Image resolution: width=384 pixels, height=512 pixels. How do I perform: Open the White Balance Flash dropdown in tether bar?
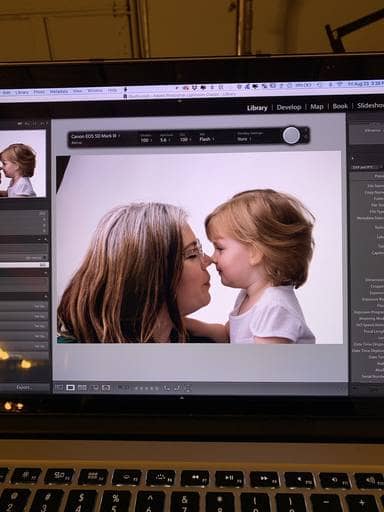coord(206,139)
